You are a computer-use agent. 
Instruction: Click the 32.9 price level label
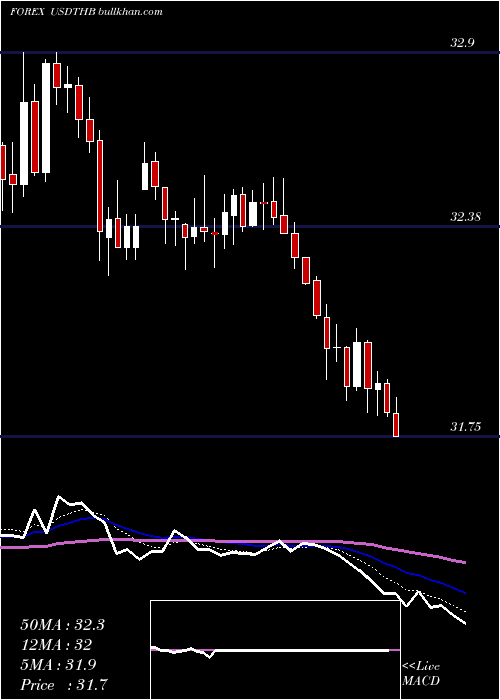tap(462, 43)
